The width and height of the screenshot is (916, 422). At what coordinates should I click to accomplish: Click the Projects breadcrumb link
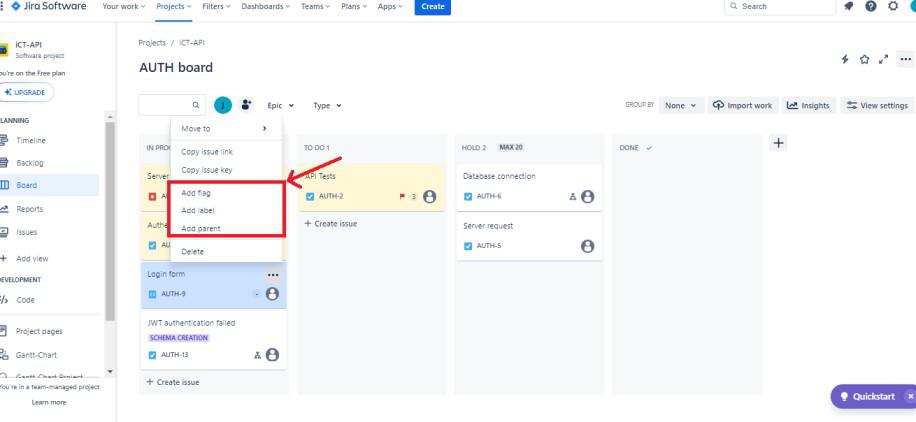(x=152, y=43)
